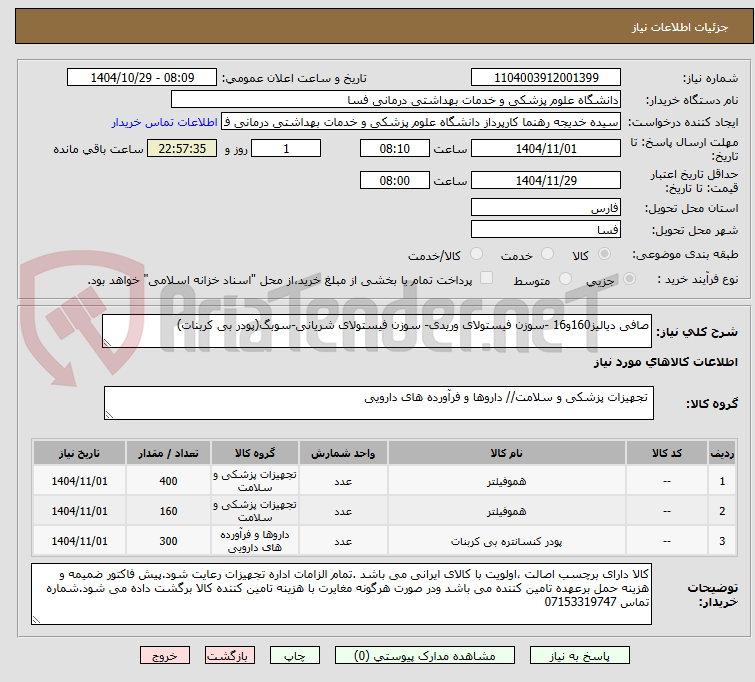
Task: Click the خروج exit button
Action: (x=165, y=657)
